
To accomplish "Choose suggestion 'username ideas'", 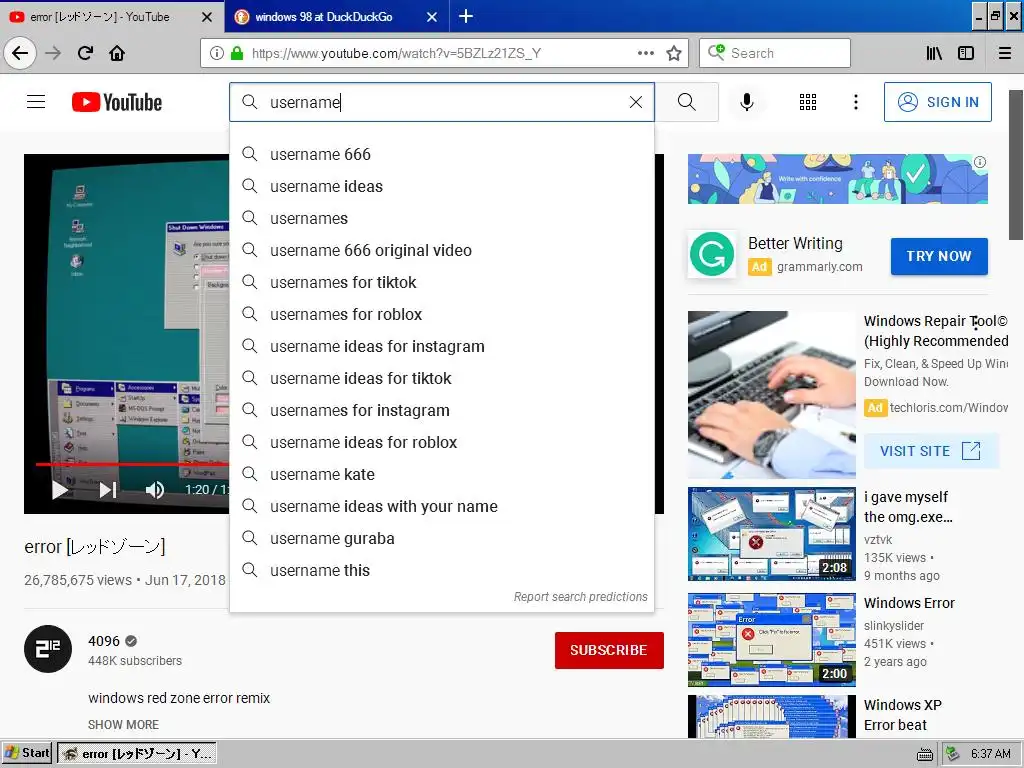I will coord(441,186).
